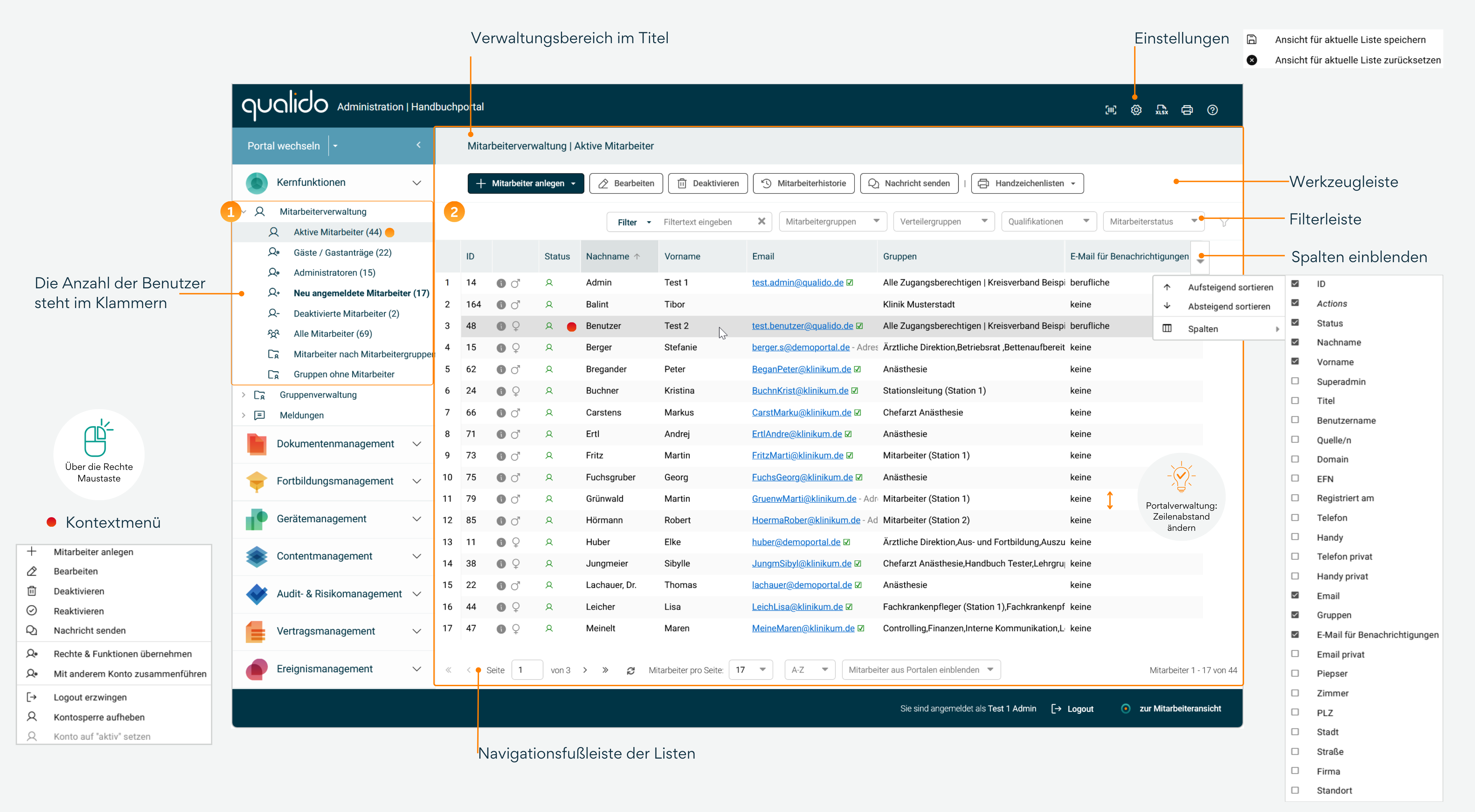Open the settings gear icon

pyautogui.click(x=1136, y=110)
